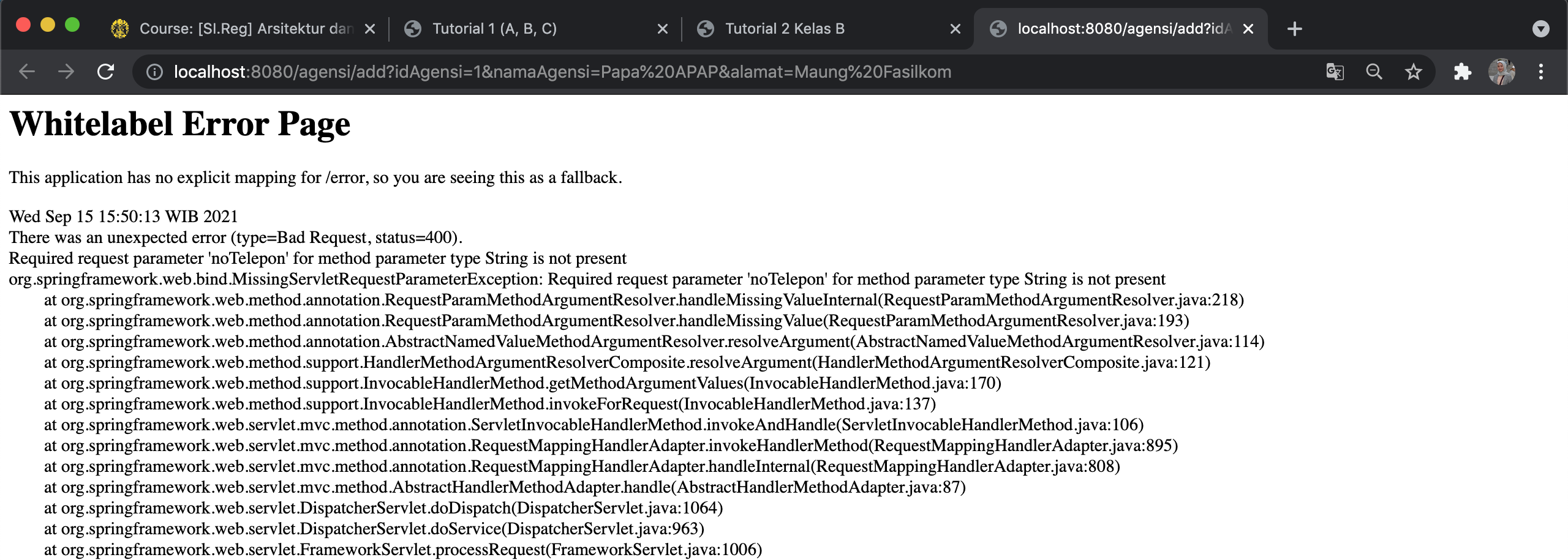Bookmark this page with the star icon
Screen dimensions: 1568x560
coord(1414,72)
